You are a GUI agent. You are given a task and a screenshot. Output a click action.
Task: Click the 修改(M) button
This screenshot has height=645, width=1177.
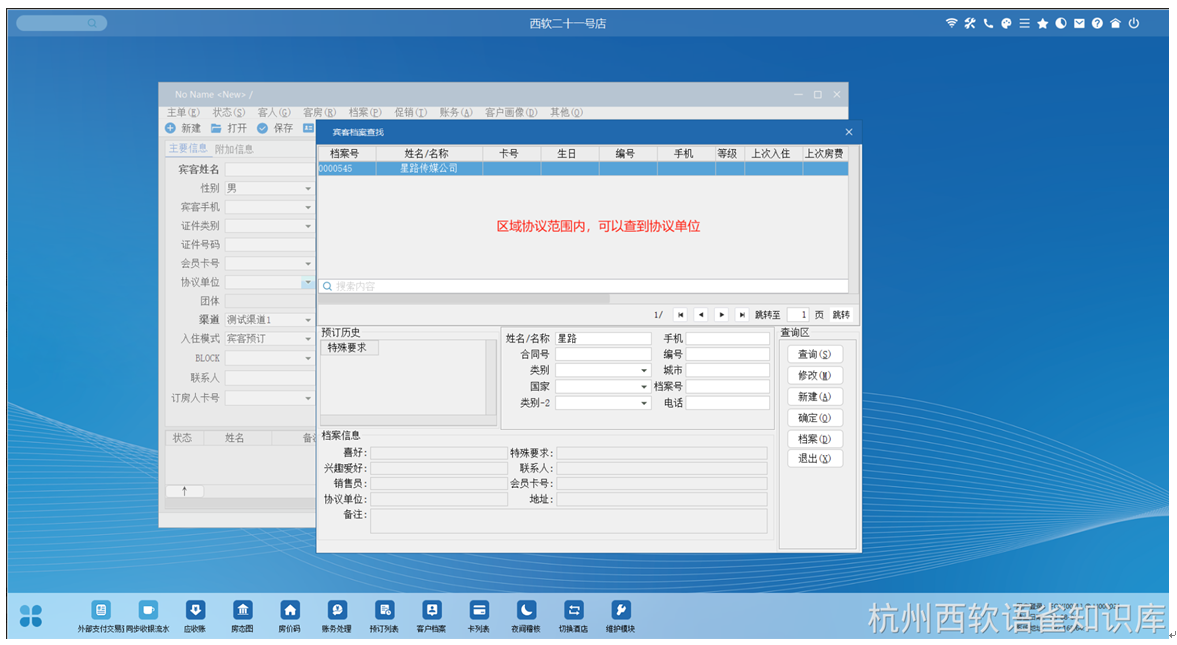tap(814, 375)
